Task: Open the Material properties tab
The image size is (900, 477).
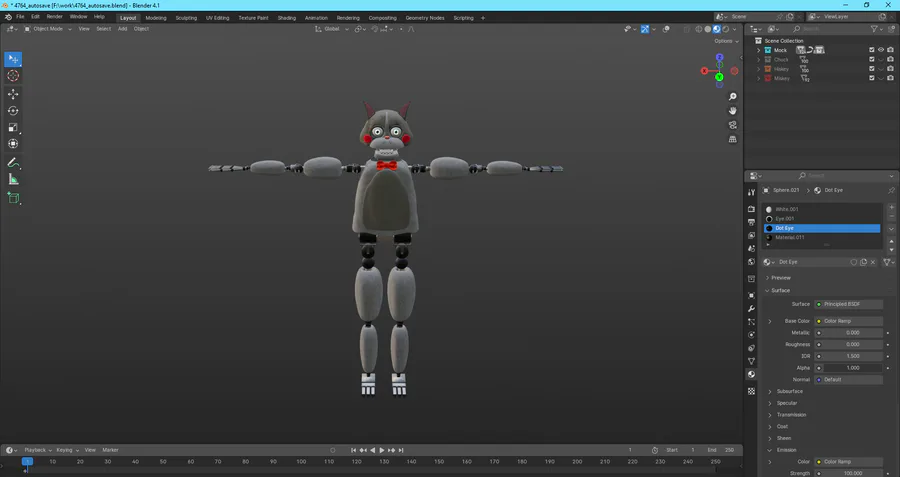Action: [751, 374]
